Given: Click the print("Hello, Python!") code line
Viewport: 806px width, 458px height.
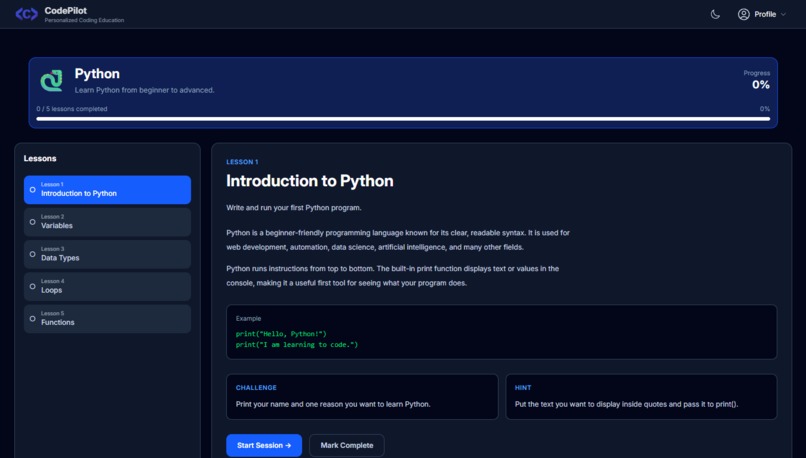Looking at the screenshot, I should (x=281, y=334).
